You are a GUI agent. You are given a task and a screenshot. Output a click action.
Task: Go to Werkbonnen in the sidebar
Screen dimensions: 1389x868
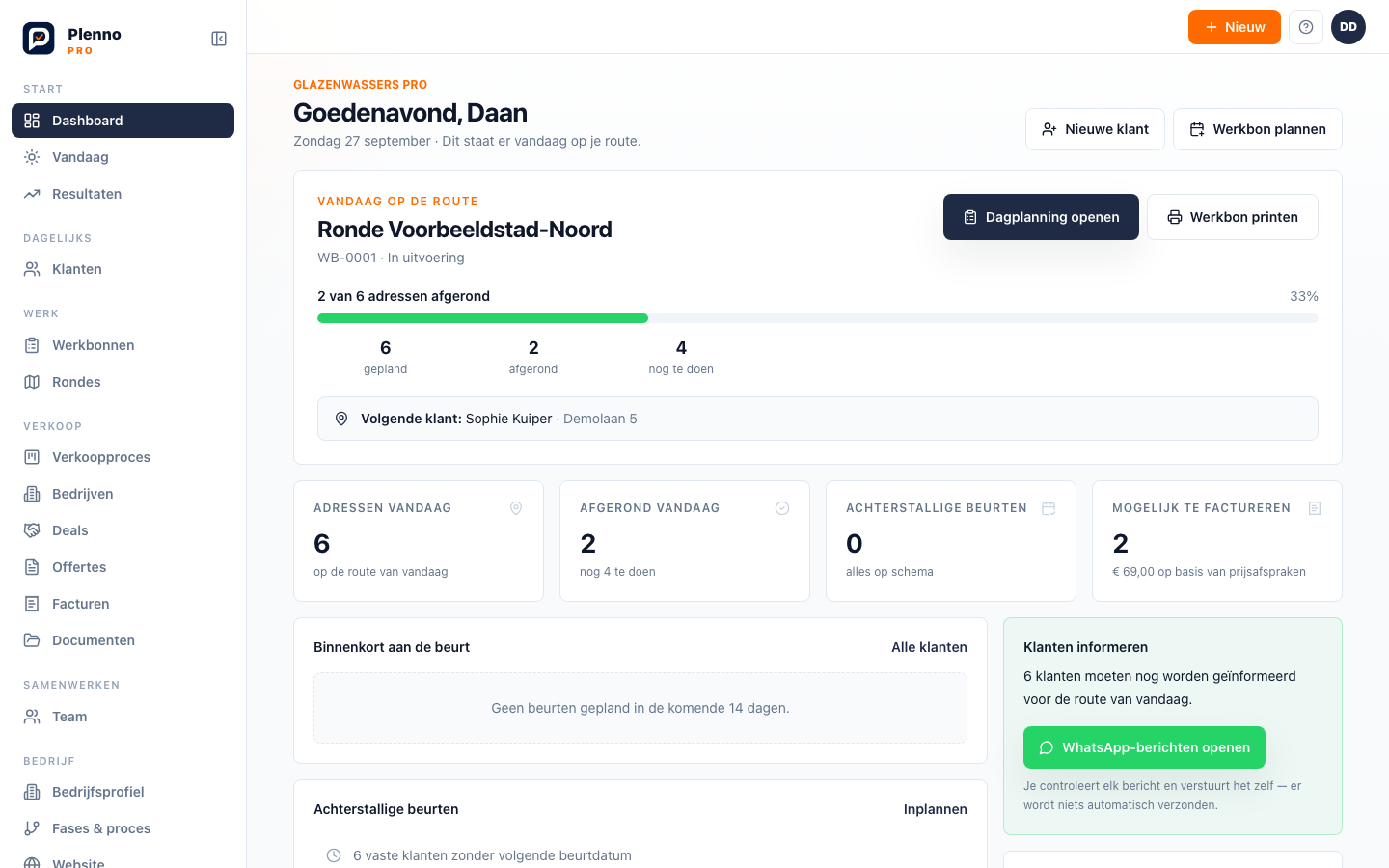(123, 345)
